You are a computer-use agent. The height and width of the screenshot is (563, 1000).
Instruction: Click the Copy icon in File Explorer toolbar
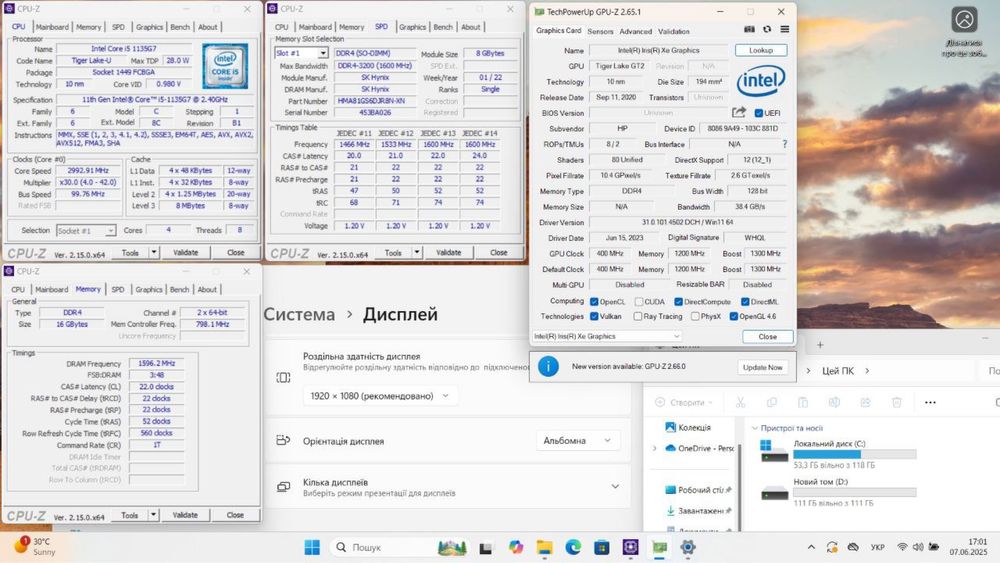772,402
